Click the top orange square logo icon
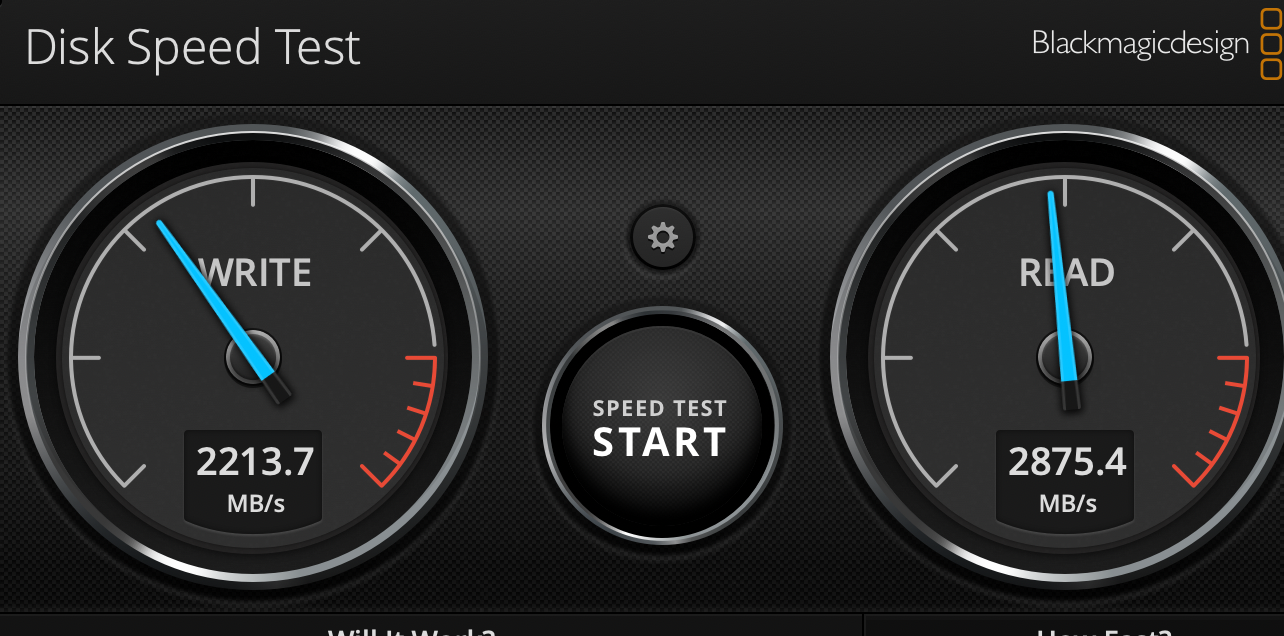Image resolution: width=1284 pixels, height=636 pixels. click(1271, 19)
